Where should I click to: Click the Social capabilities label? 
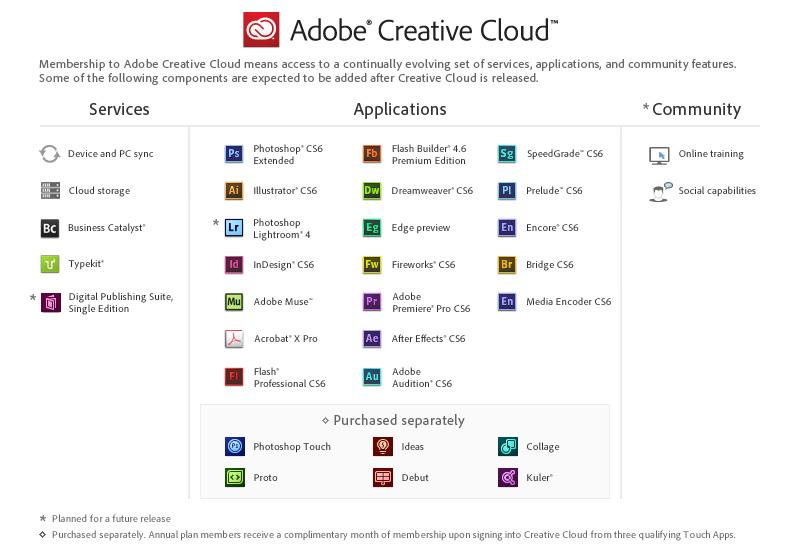[x=717, y=190]
